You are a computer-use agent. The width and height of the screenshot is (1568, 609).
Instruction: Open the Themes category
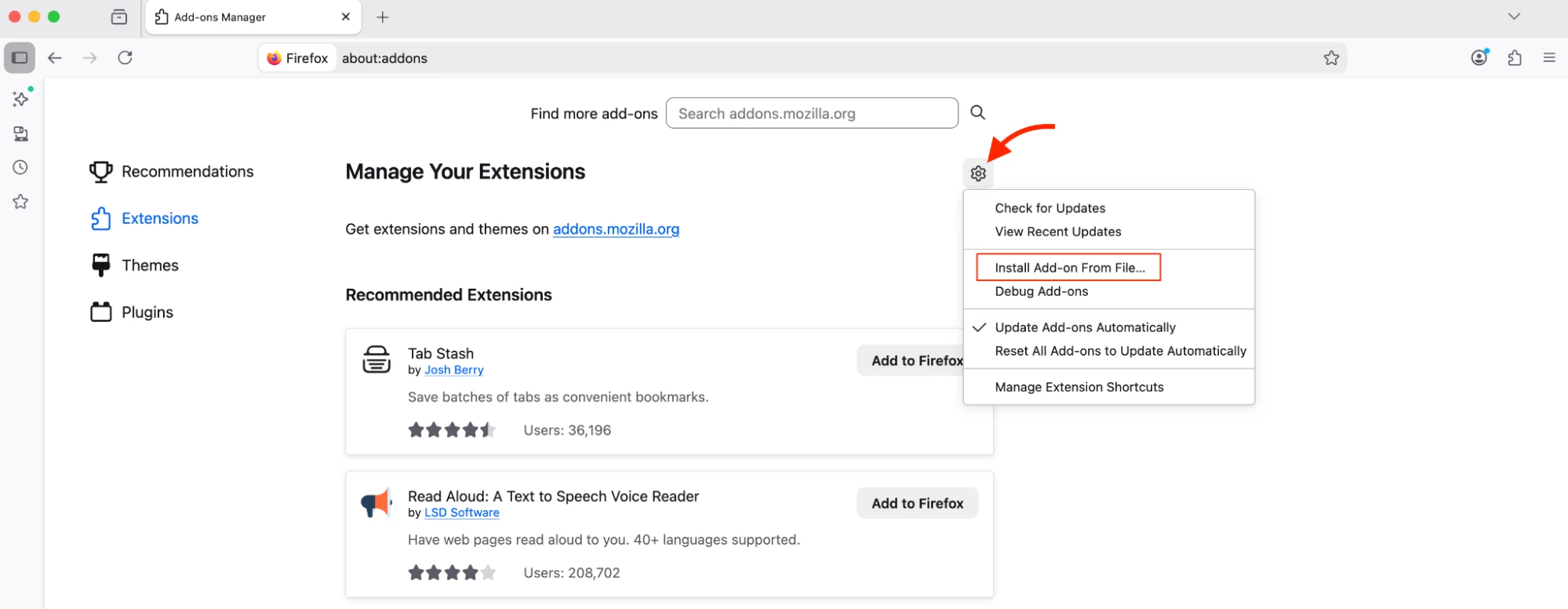(136, 265)
